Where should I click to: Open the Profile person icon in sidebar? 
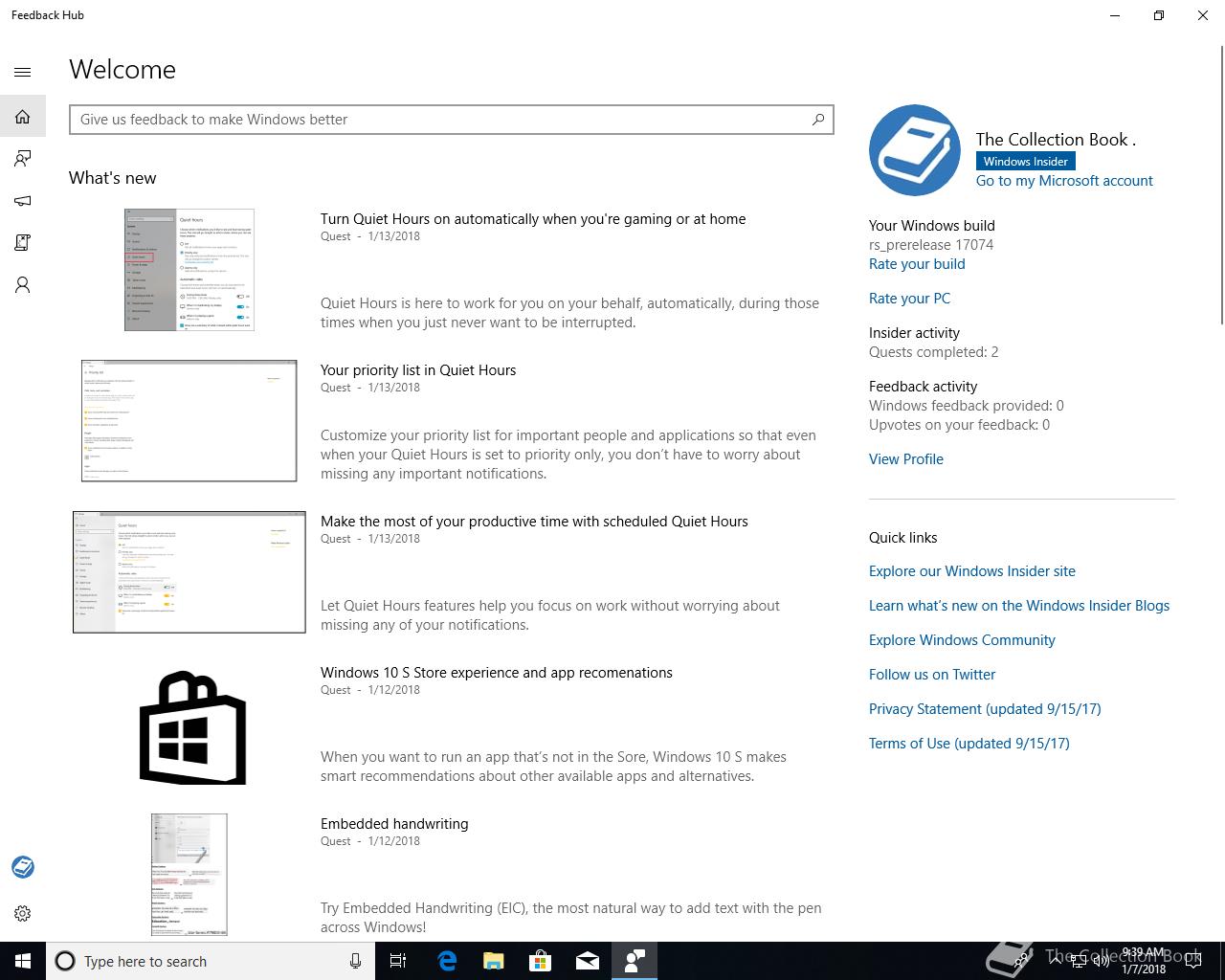(23, 285)
